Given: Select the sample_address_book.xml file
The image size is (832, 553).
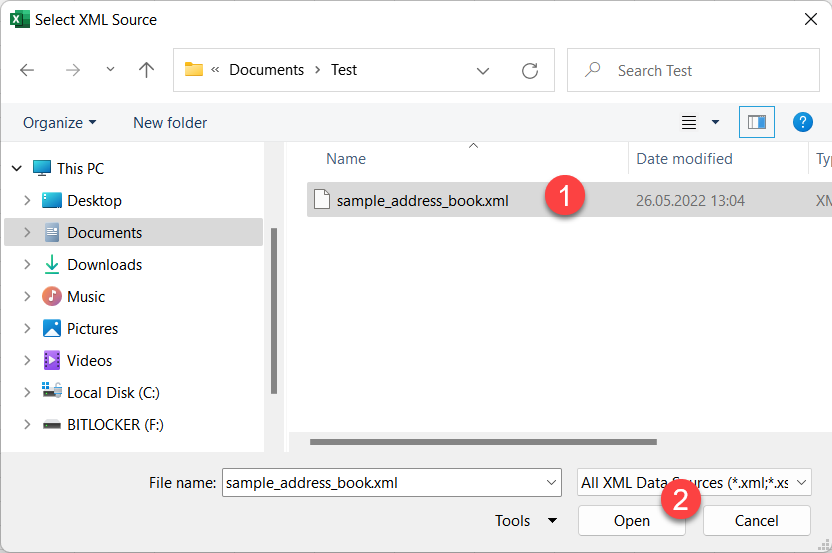Looking at the screenshot, I should pyautogui.click(x=422, y=200).
